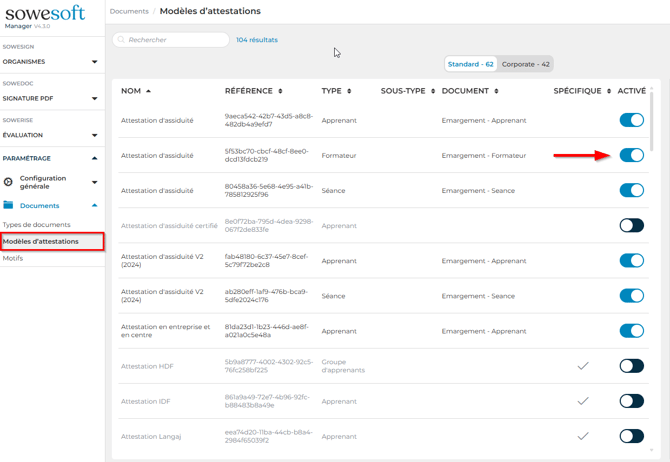670x462 pixels.
Task: Expand the ÉVALUATION menu arrow
Action: 94,135
